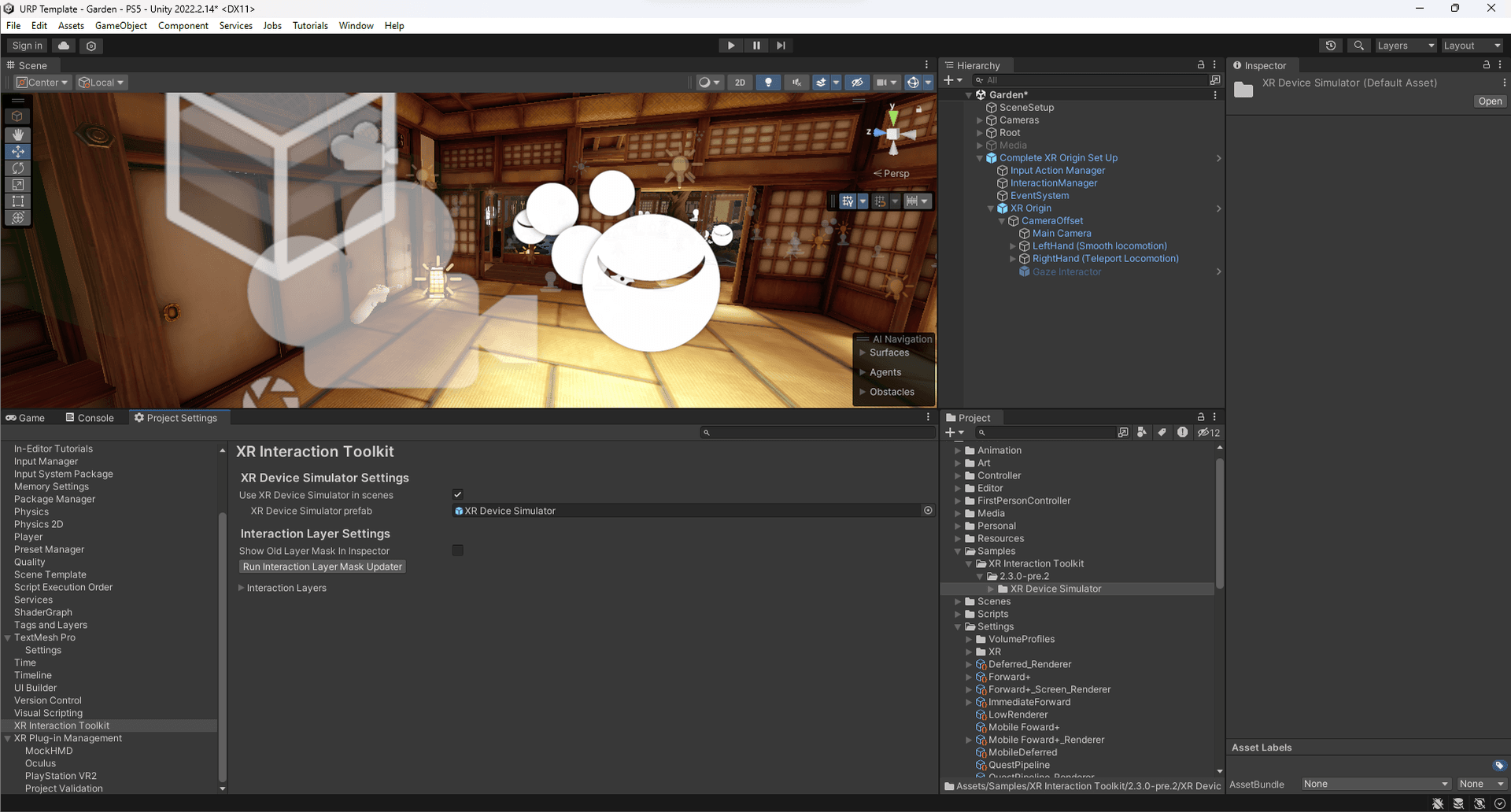Enable Show Old Layer Mask In Inspector
Screen dimensions: 1511x812
coord(457,550)
